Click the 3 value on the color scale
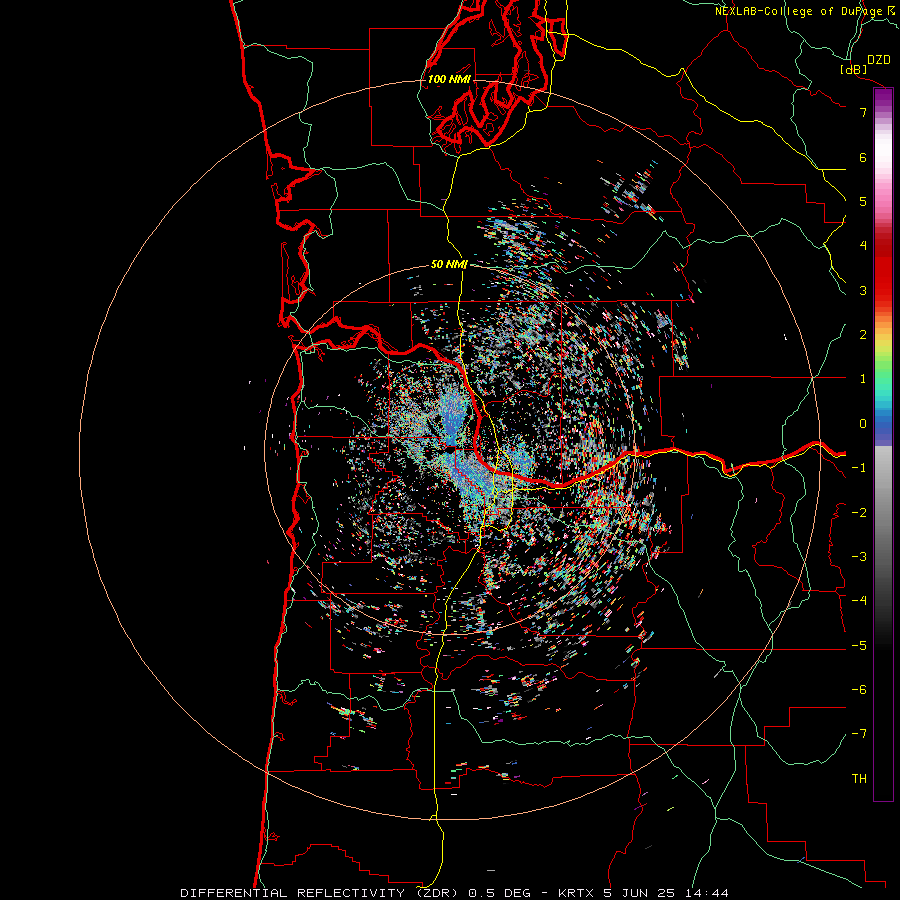This screenshot has width=900, height=900. click(863, 290)
